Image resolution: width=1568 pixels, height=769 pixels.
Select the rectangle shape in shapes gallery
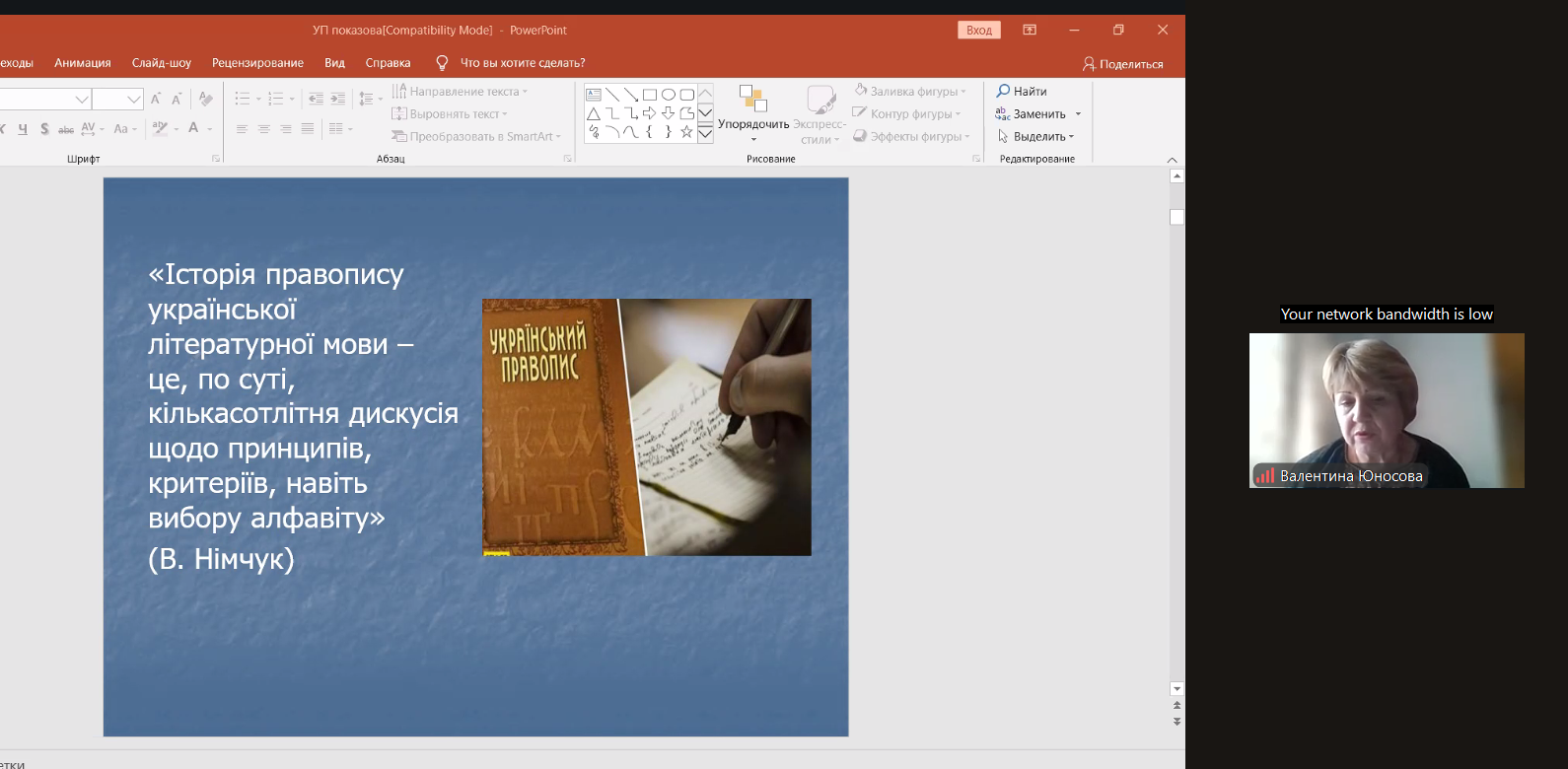coord(649,95)
